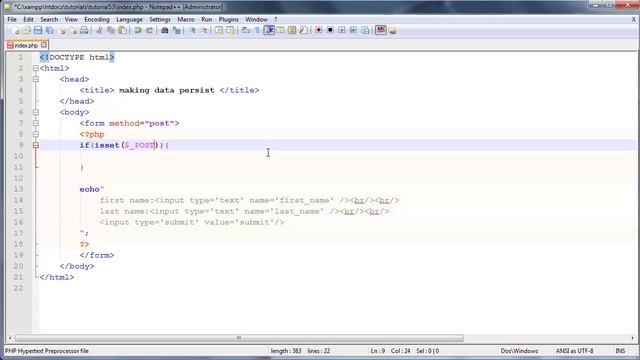The image size is (640, 360).
Task: Collapse the <body> fold on line 6
Action: [36, 112]
